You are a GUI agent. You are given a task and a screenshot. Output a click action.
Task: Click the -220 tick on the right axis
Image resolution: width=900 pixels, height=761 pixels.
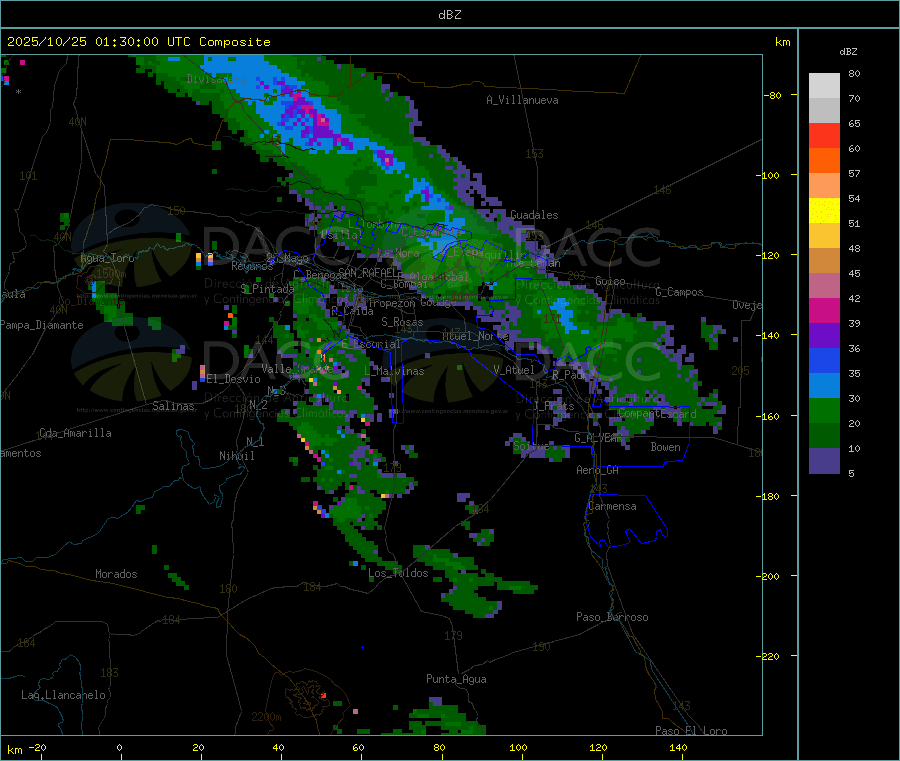[769, 657]
